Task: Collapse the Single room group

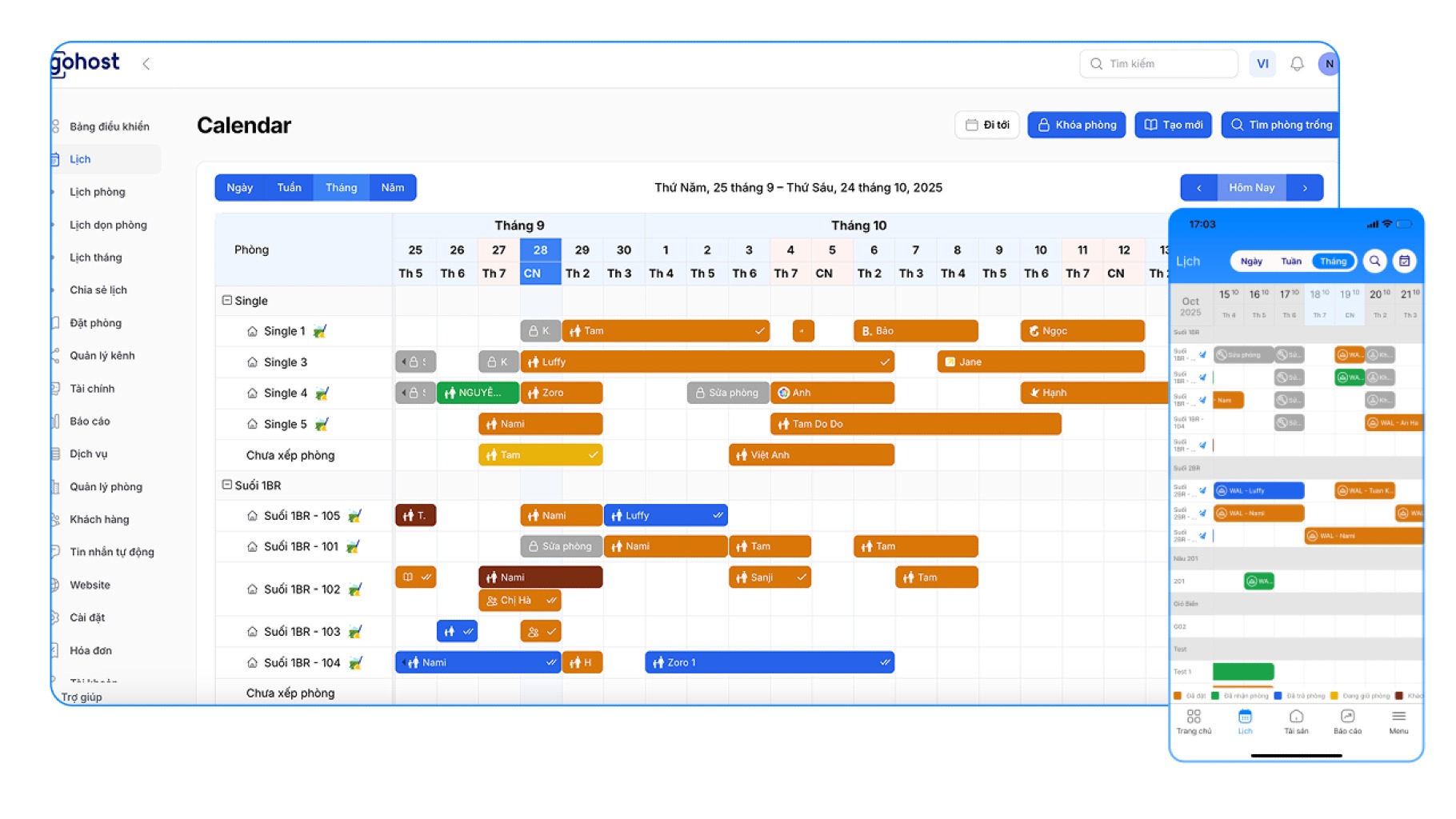Action: coord(226,300)
